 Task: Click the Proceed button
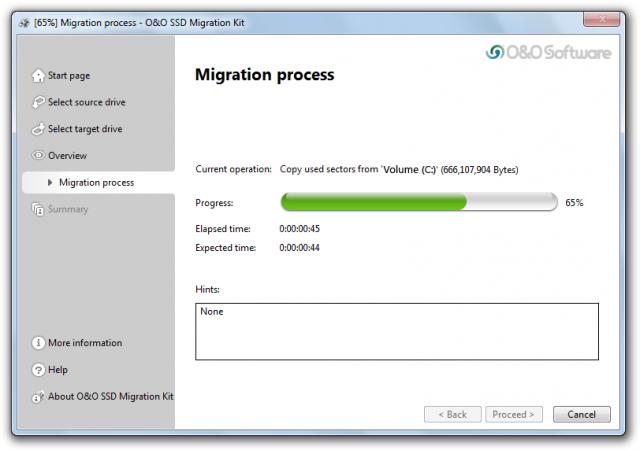click(x=514, y=414)
